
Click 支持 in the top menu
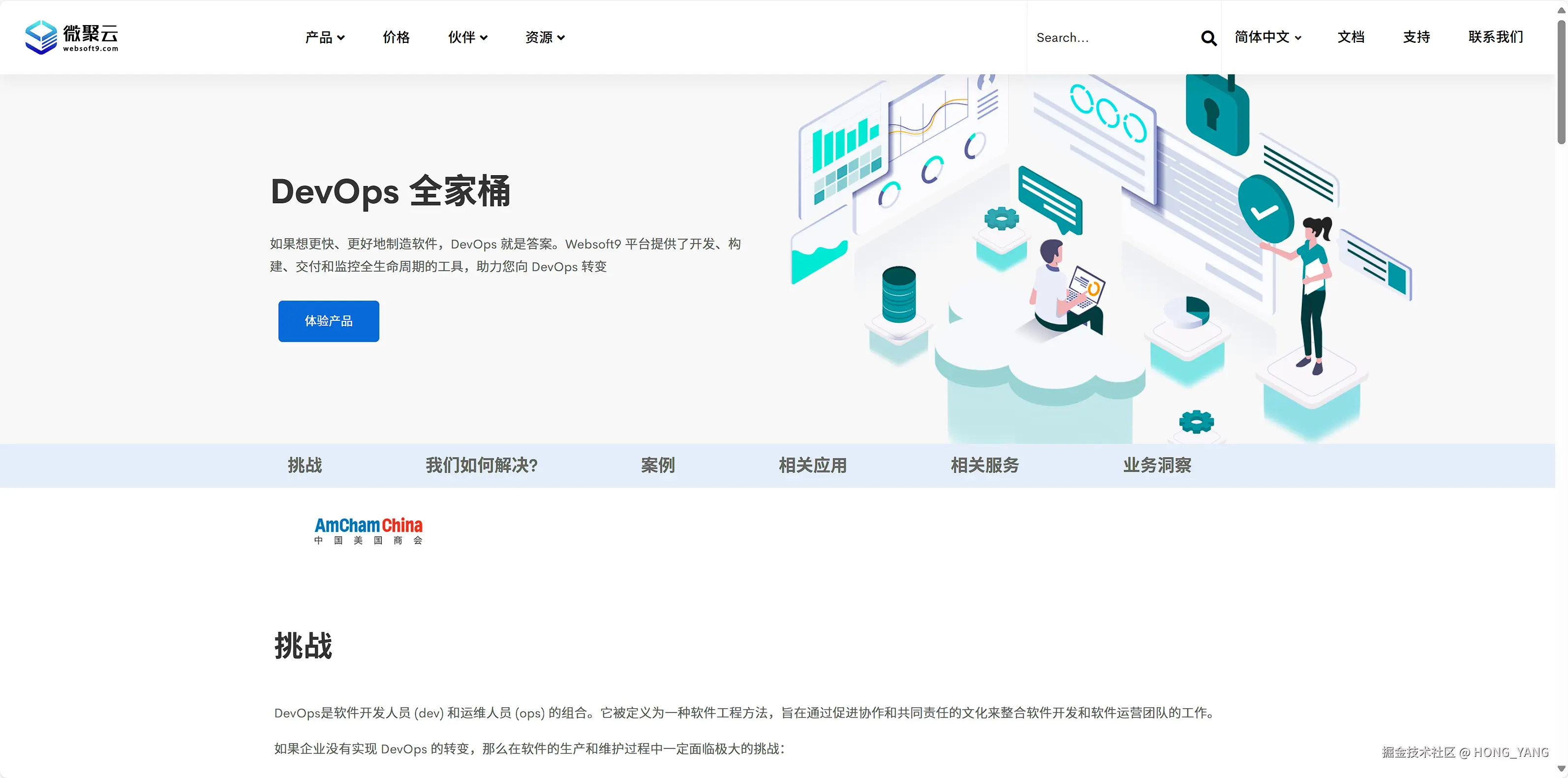1416,37
